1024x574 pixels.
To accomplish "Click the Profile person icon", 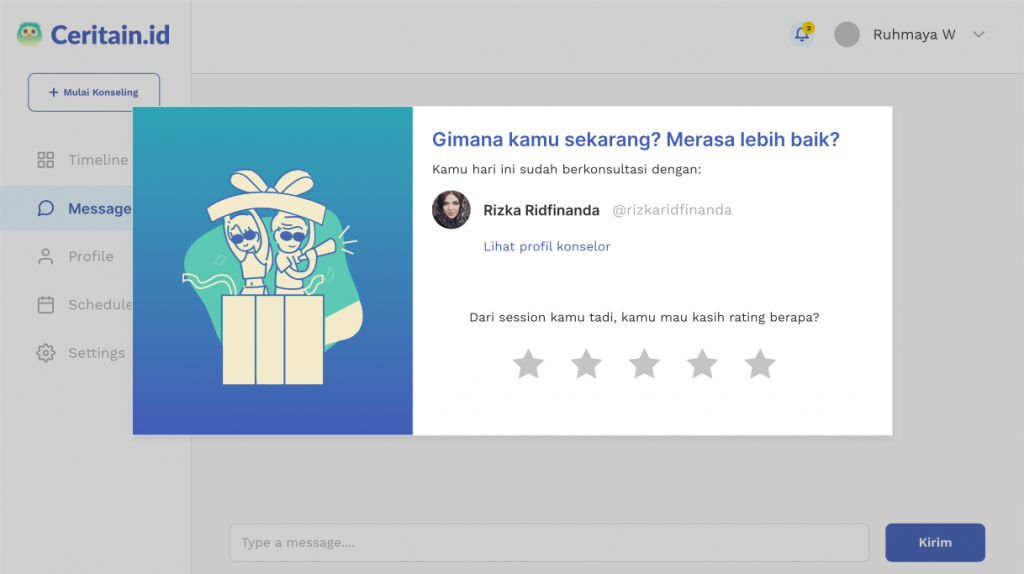I will point(46,257).
